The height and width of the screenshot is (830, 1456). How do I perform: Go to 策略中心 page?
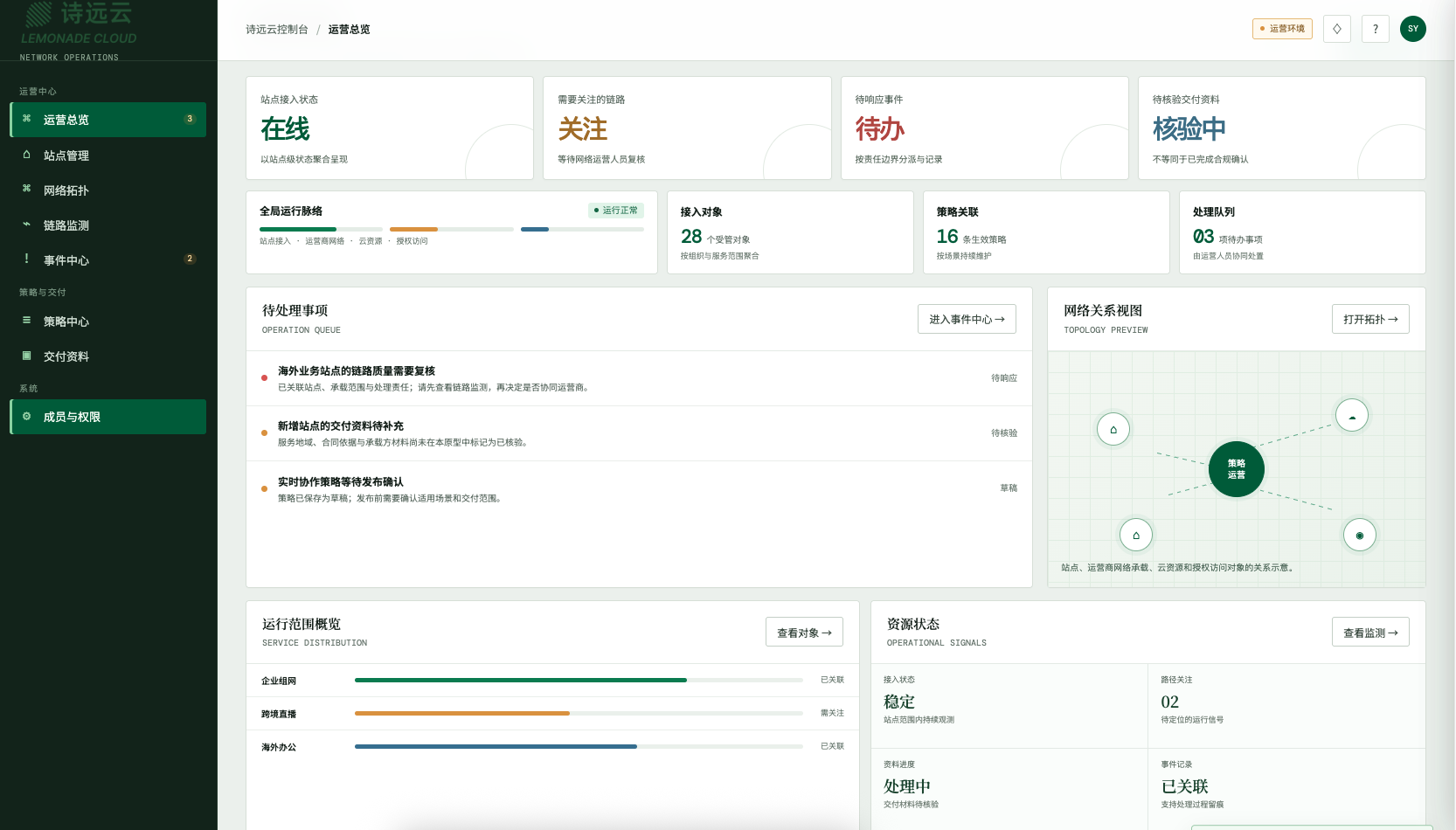tap(108, 321)
